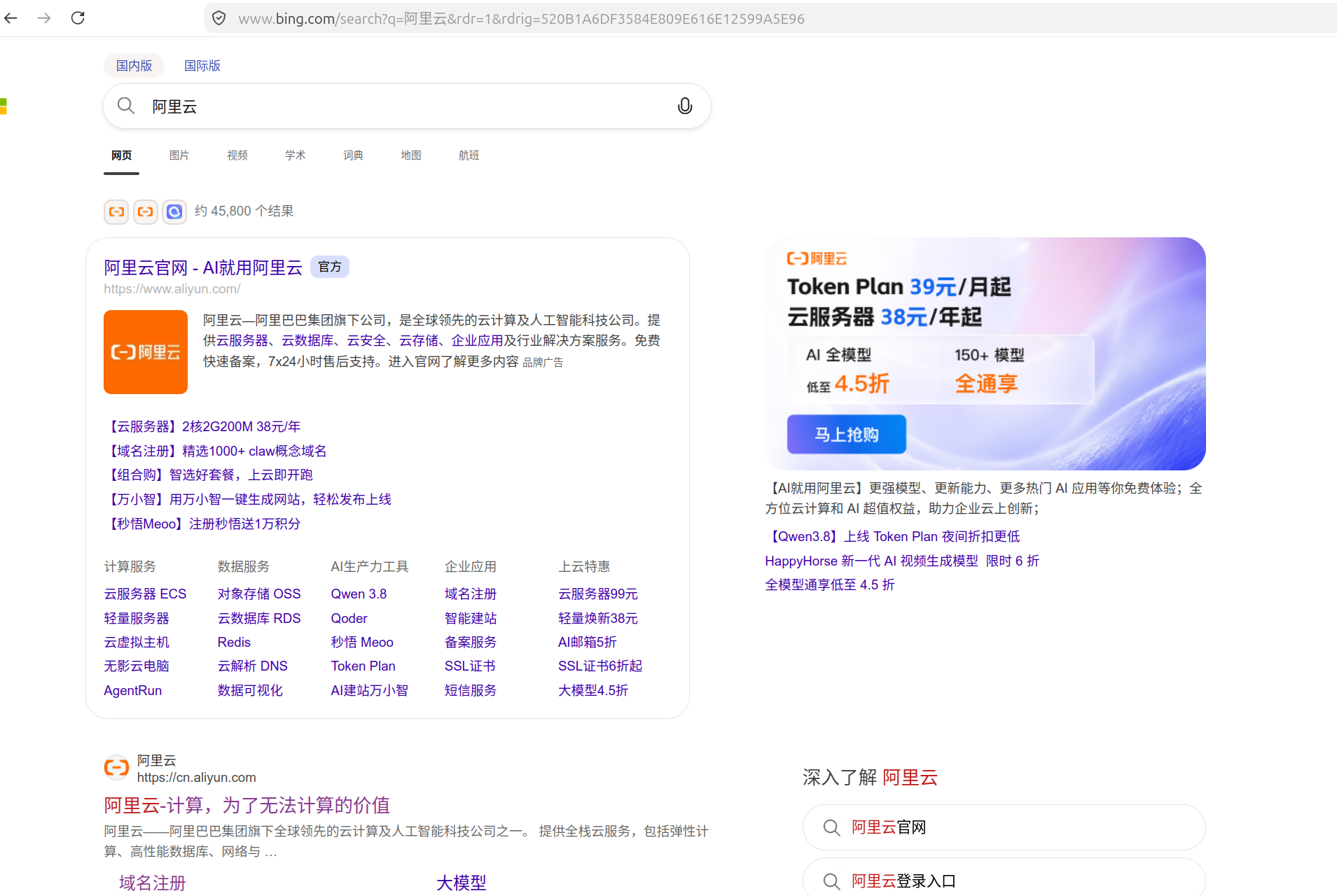
Task: Open the 图片 results tab
Action: tap(179, 155)
